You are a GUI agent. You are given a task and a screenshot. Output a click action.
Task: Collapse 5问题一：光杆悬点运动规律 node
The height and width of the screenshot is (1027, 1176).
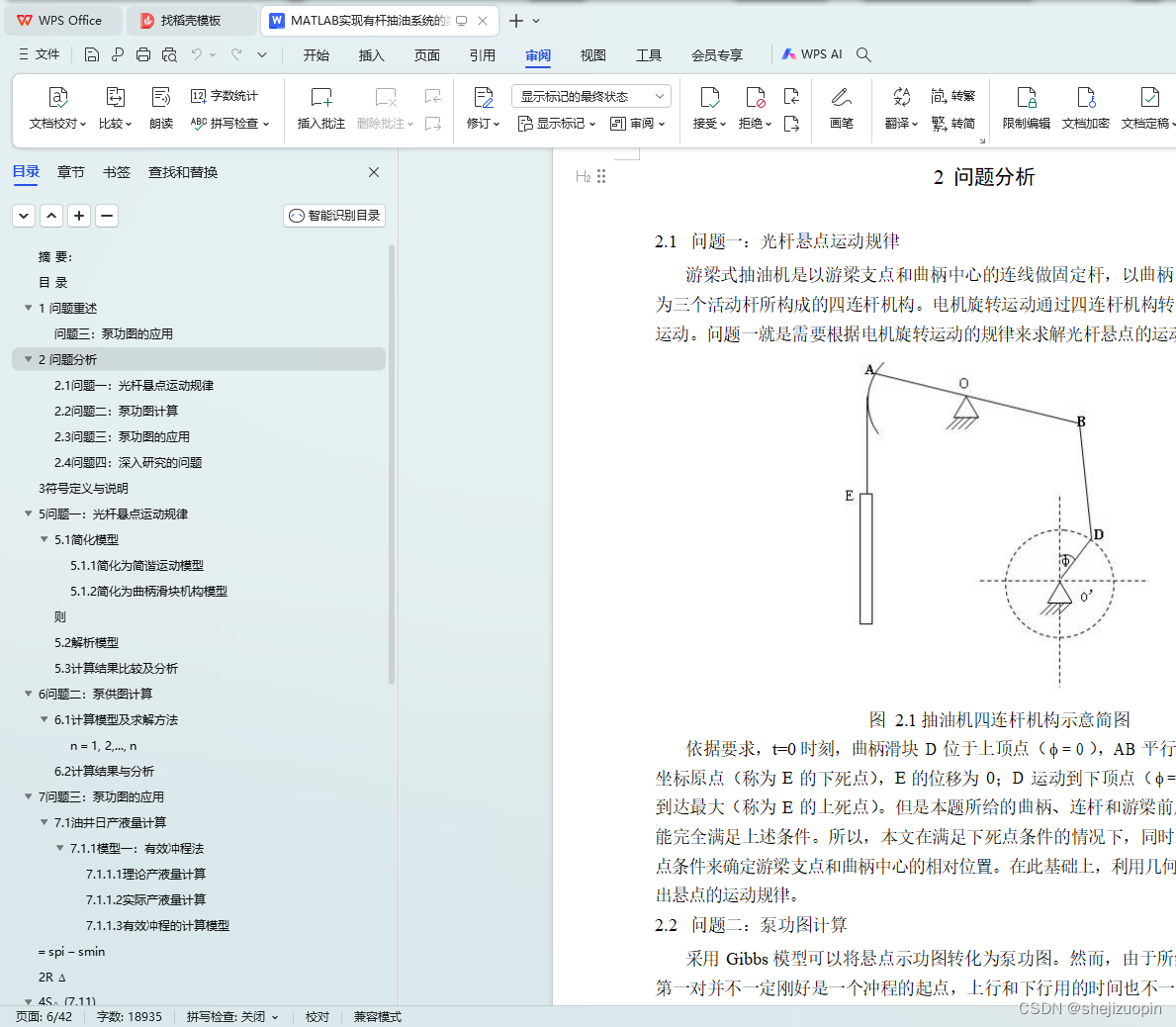point(28,513)
